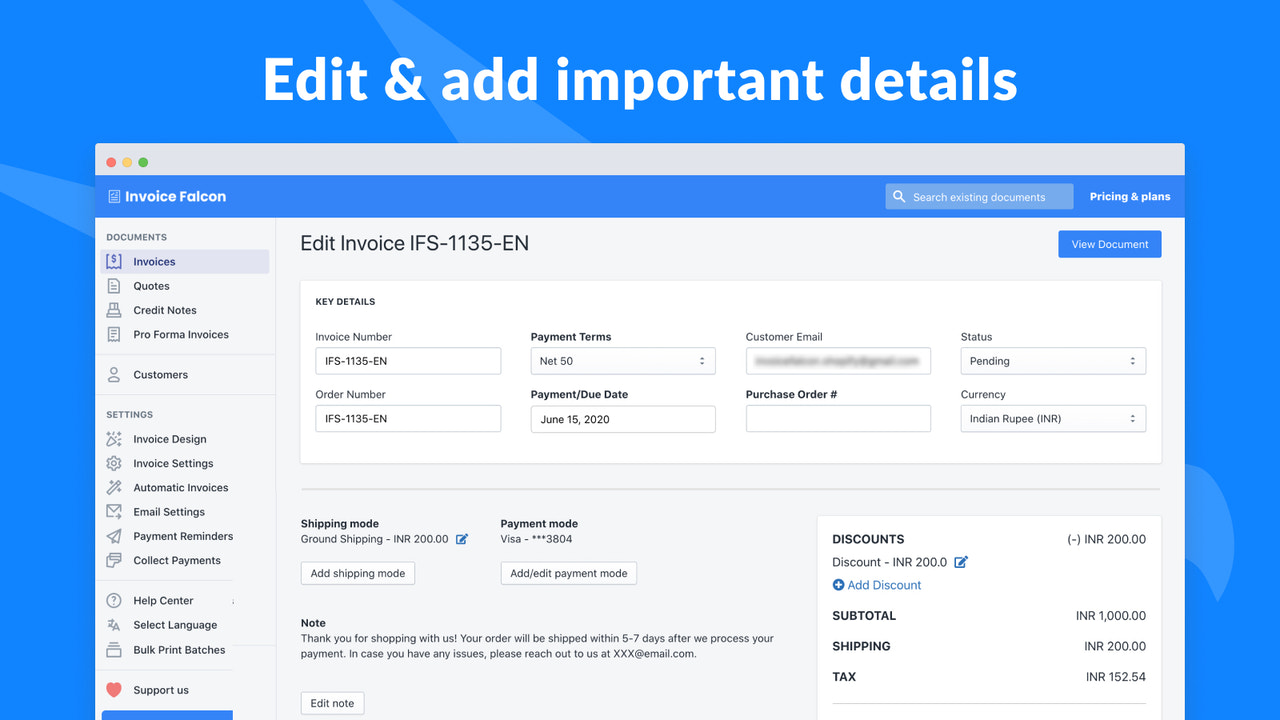Click the edit pencil next to Ground Shipping
The image size is (1280, 720).
click(461, 538)
